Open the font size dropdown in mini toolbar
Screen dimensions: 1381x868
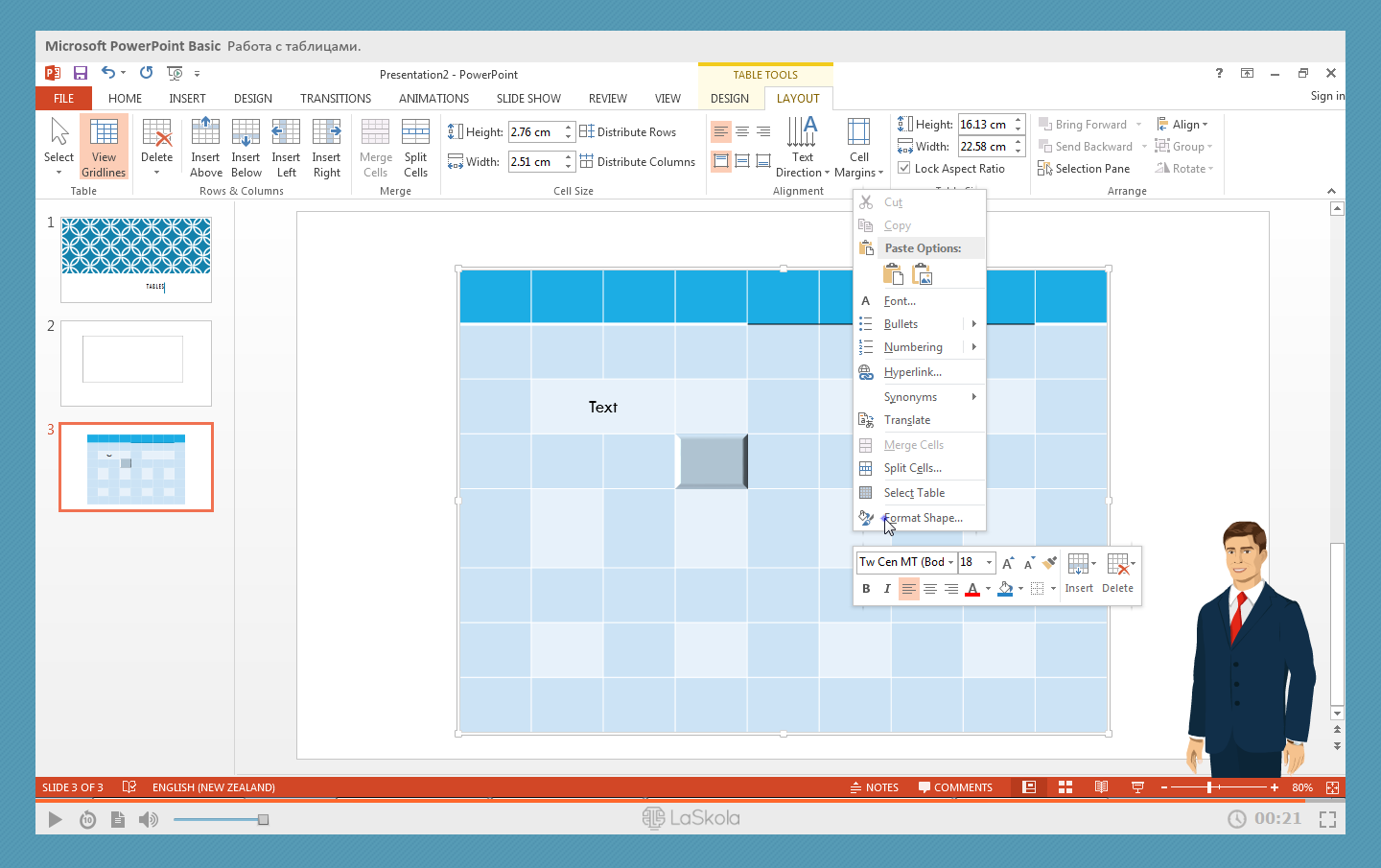coord(989,562)
